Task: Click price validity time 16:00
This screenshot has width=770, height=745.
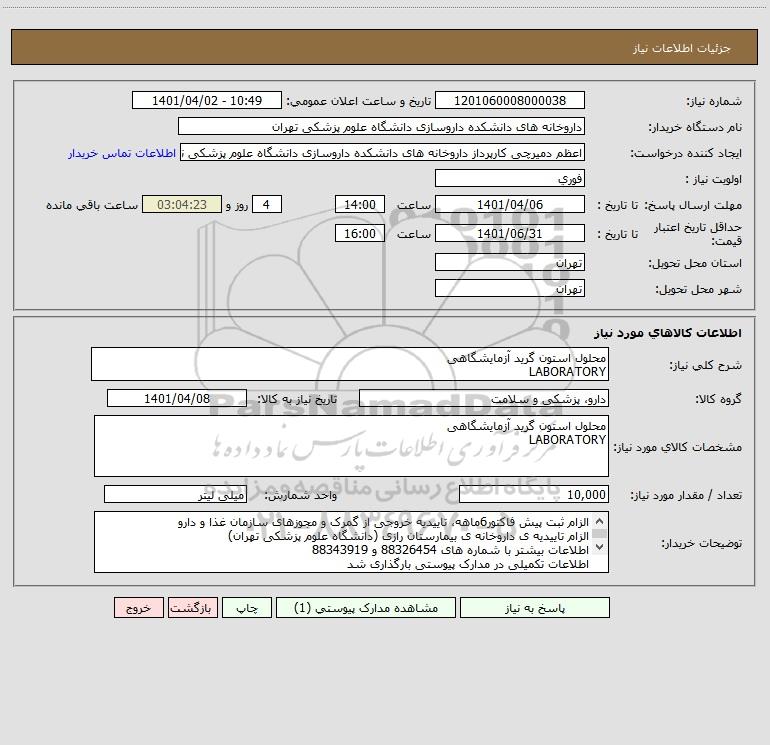Action: [359, 233]
